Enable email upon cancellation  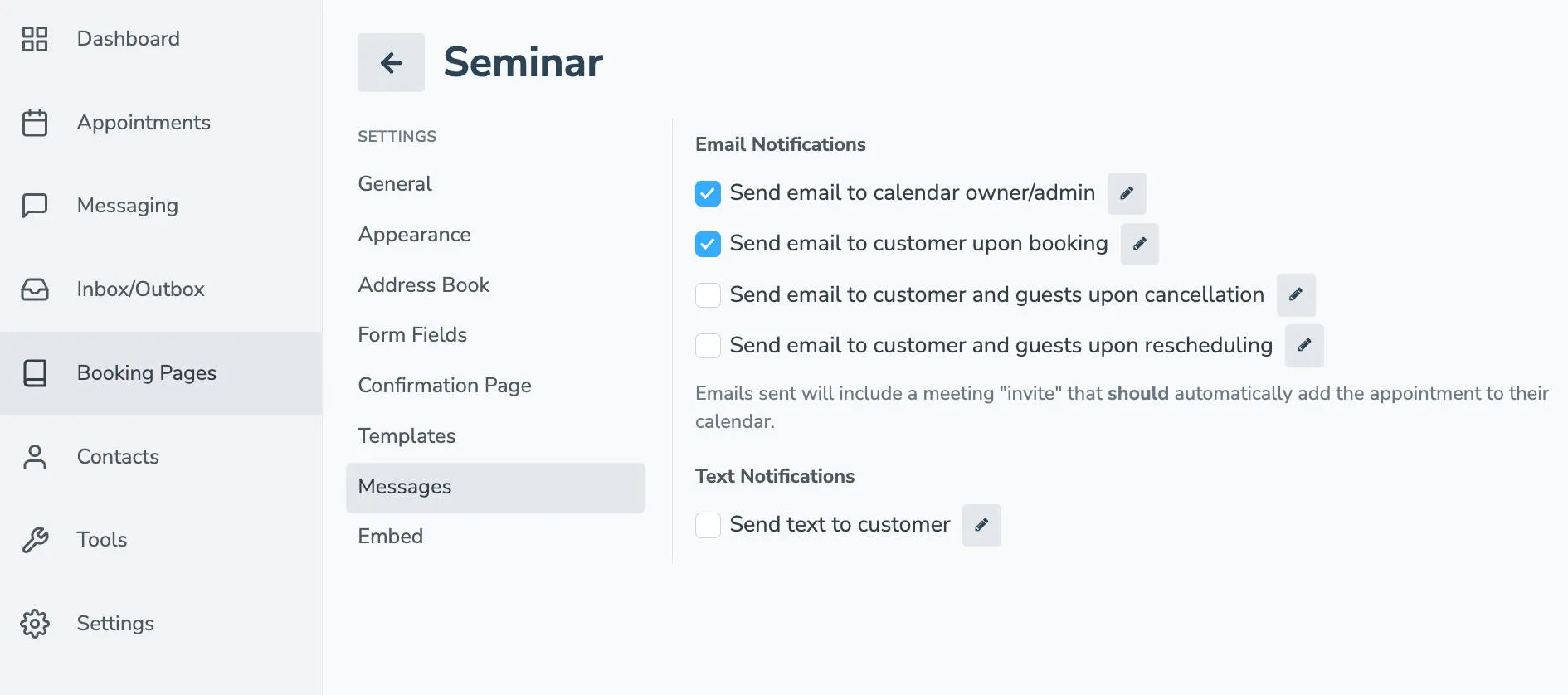pyautogui.click(x=708, y=294)
